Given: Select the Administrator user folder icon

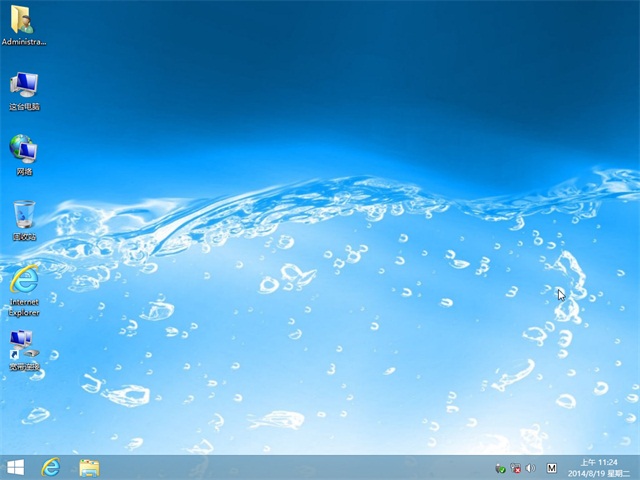Looking at the screenshot, I should pos(23,20).
